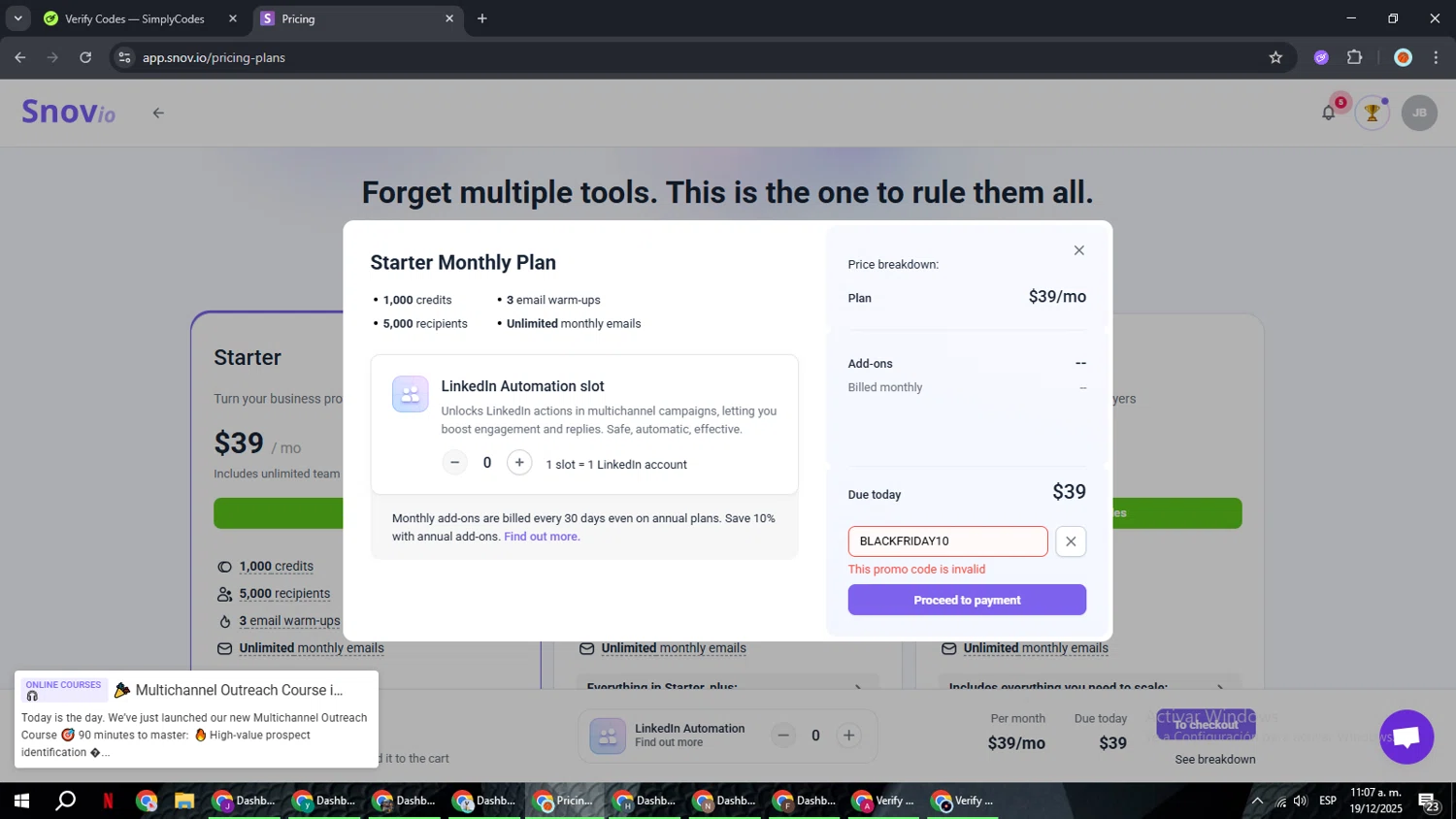Open a new browser tab
The width and height of the screenshot is (1456, 819).
482,18
